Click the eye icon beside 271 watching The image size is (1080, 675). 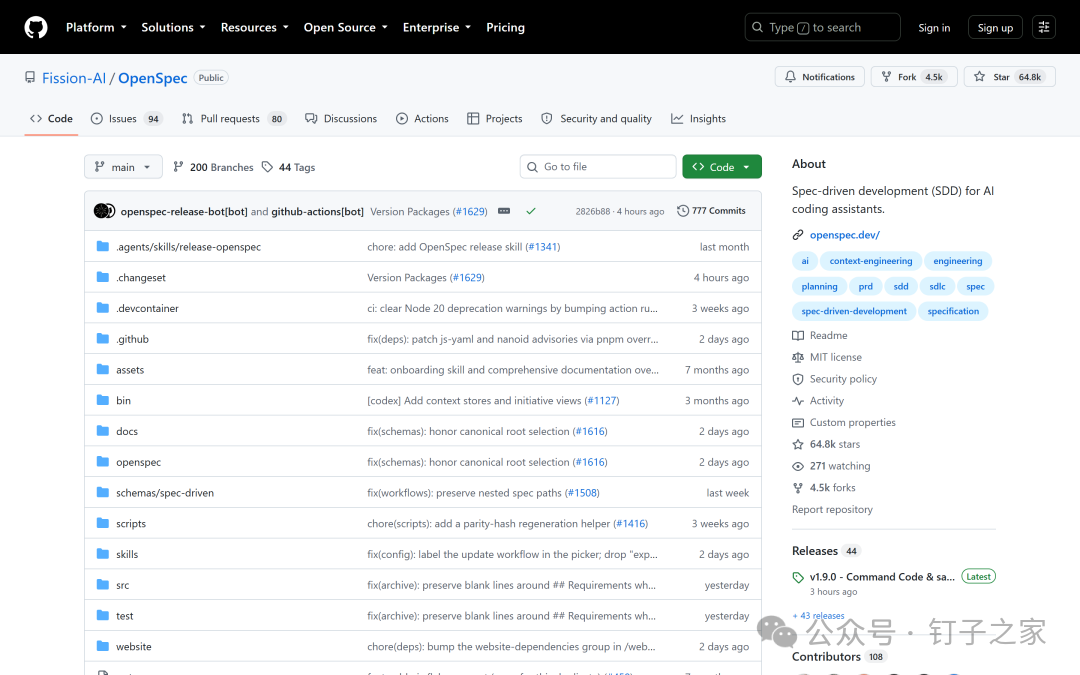[798, 466]
